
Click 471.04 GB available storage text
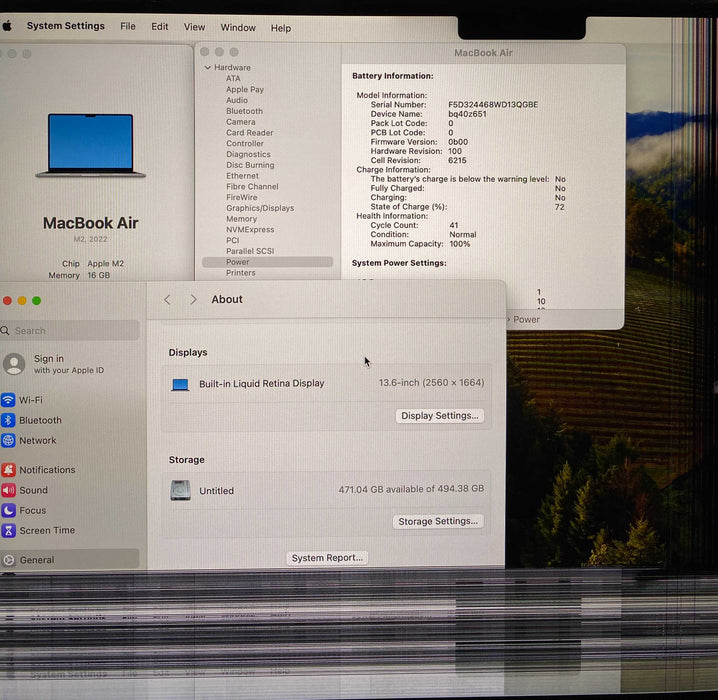411,489
